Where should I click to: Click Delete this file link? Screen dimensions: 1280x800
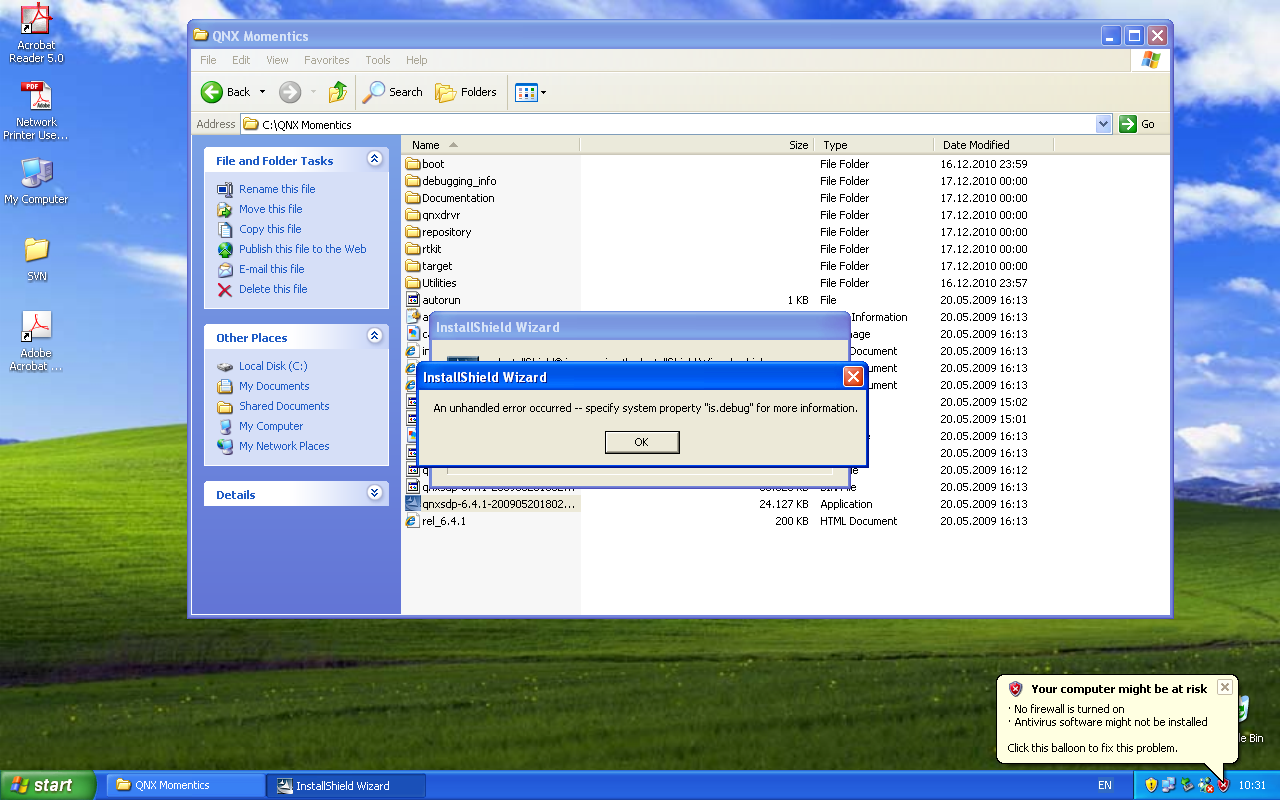272,289
